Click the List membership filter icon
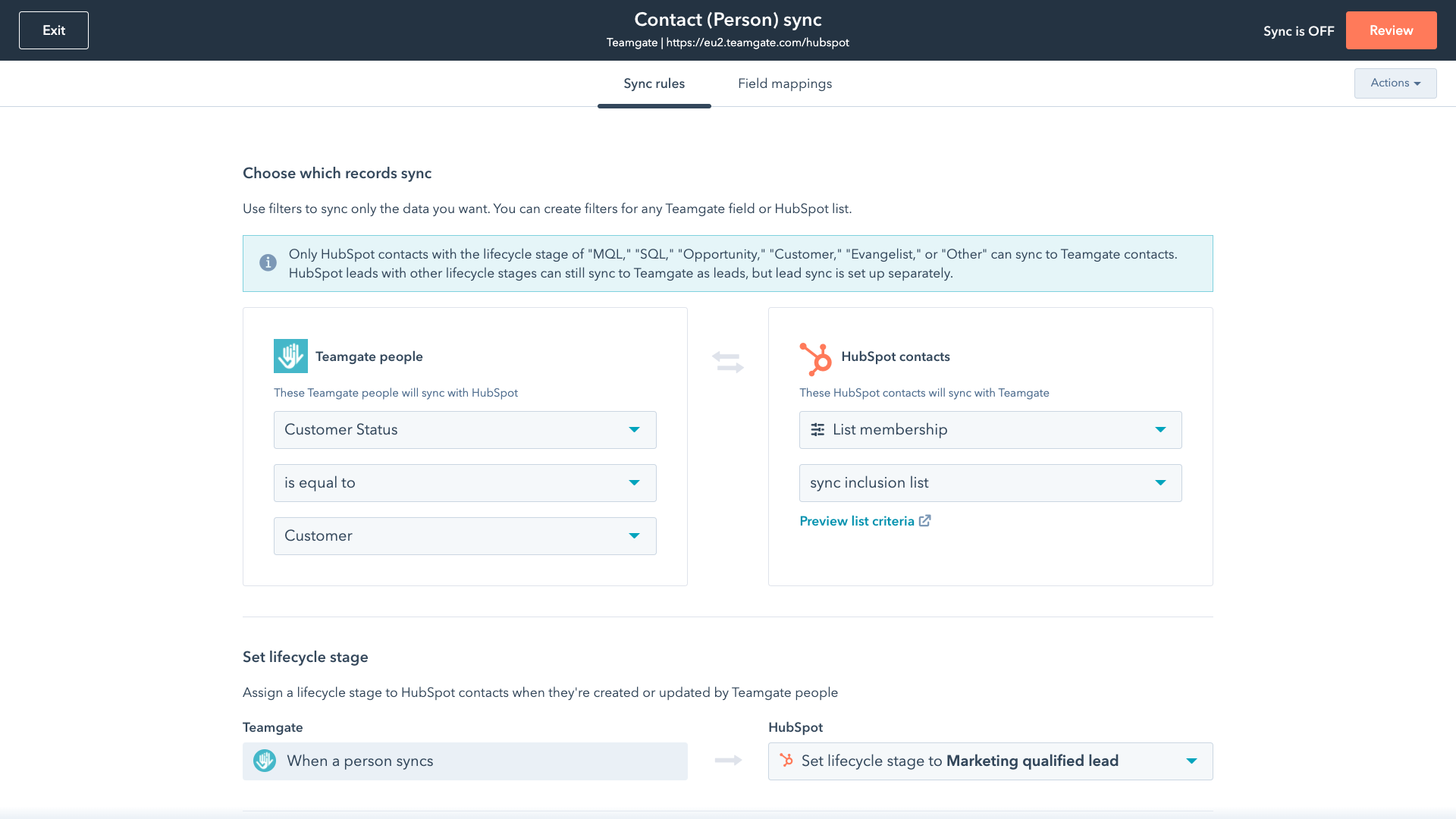This screenshot has width=1456, height=819. coord(817,429)
